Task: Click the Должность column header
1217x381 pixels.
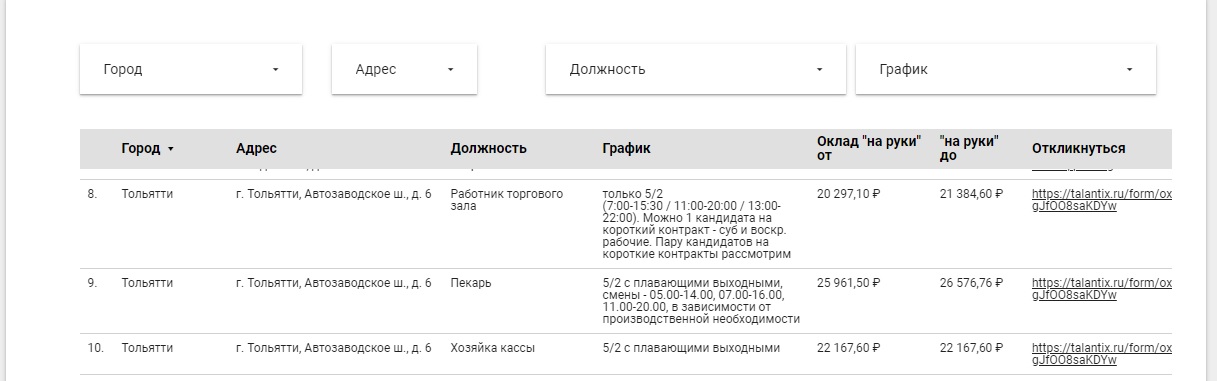Action: tap(488, 148)
